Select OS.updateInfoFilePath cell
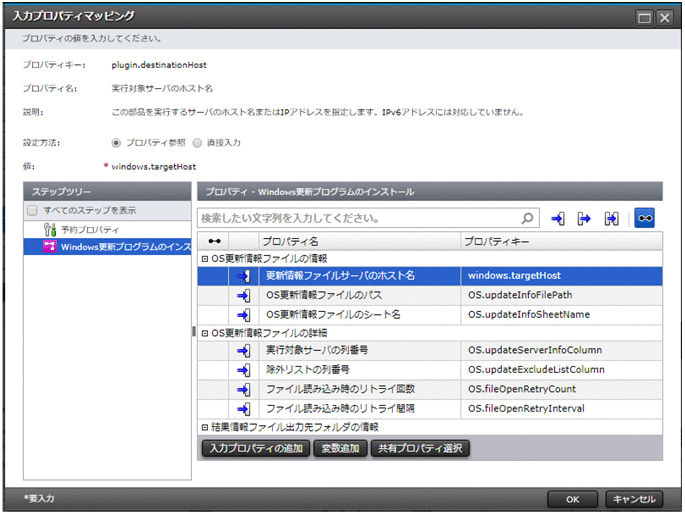 click(561, 296)
